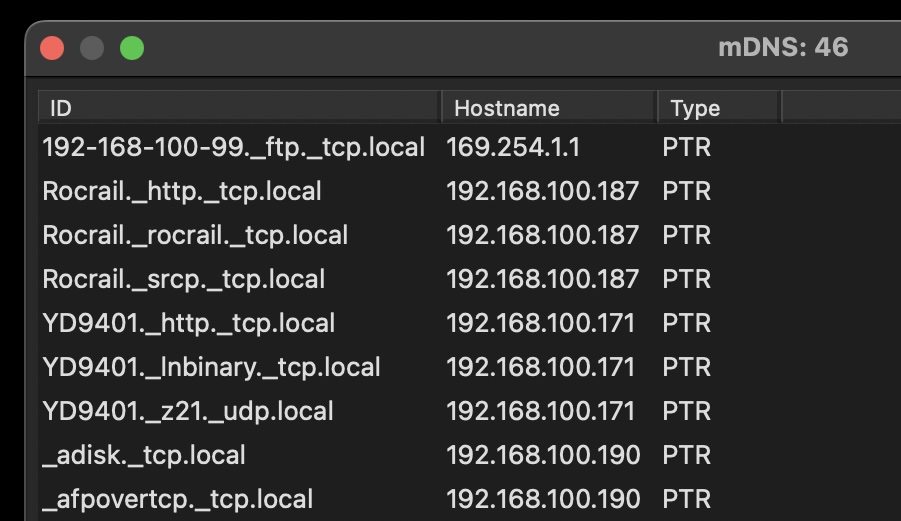This screenshot has height=521, width=901.
Task: Click the 169.254.1.1 hostname cell
Action: pyautogui.click(x=512, y=147)
